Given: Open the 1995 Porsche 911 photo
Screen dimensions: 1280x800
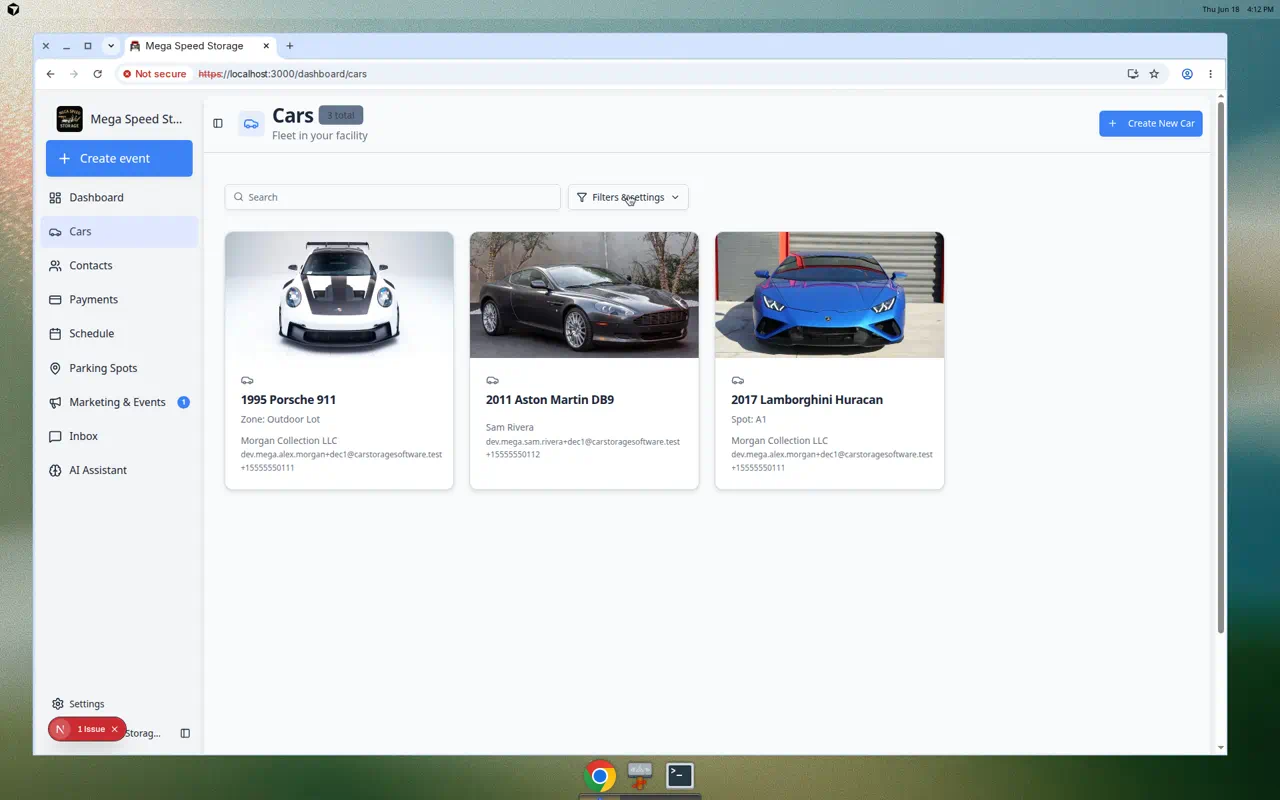Looking at the screenshot, I should click(x=339, y=295).
